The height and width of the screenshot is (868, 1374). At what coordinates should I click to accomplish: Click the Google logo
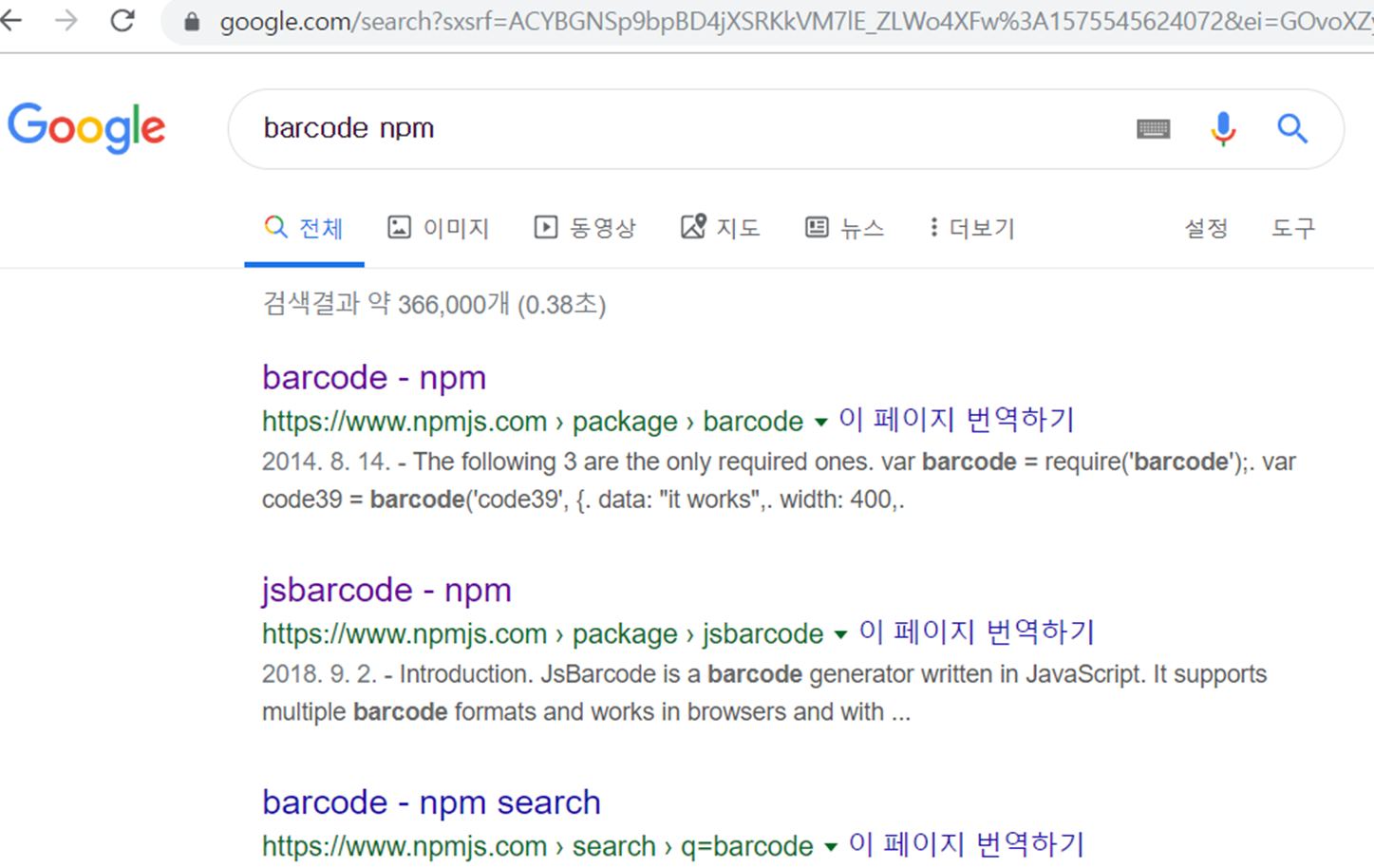coord(86,128)
